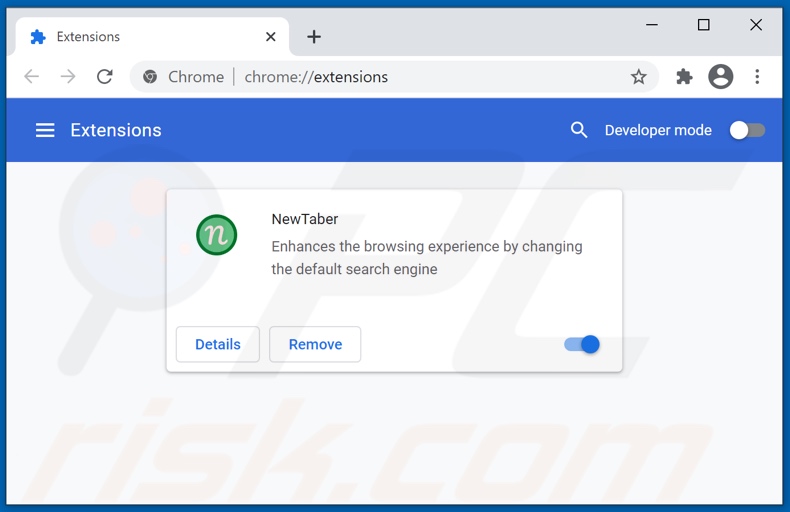Click the NewTaber green extension icon
This screenshot has height=512, width=790.
[x=217, y=235]
